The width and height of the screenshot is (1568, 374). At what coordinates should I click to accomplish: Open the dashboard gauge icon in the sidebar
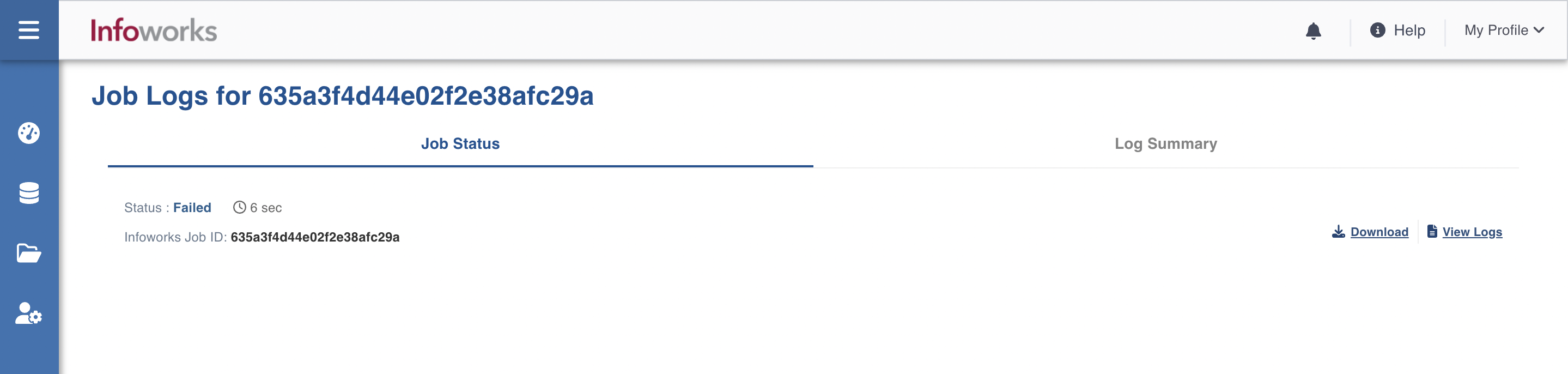[x=29, y=133]
